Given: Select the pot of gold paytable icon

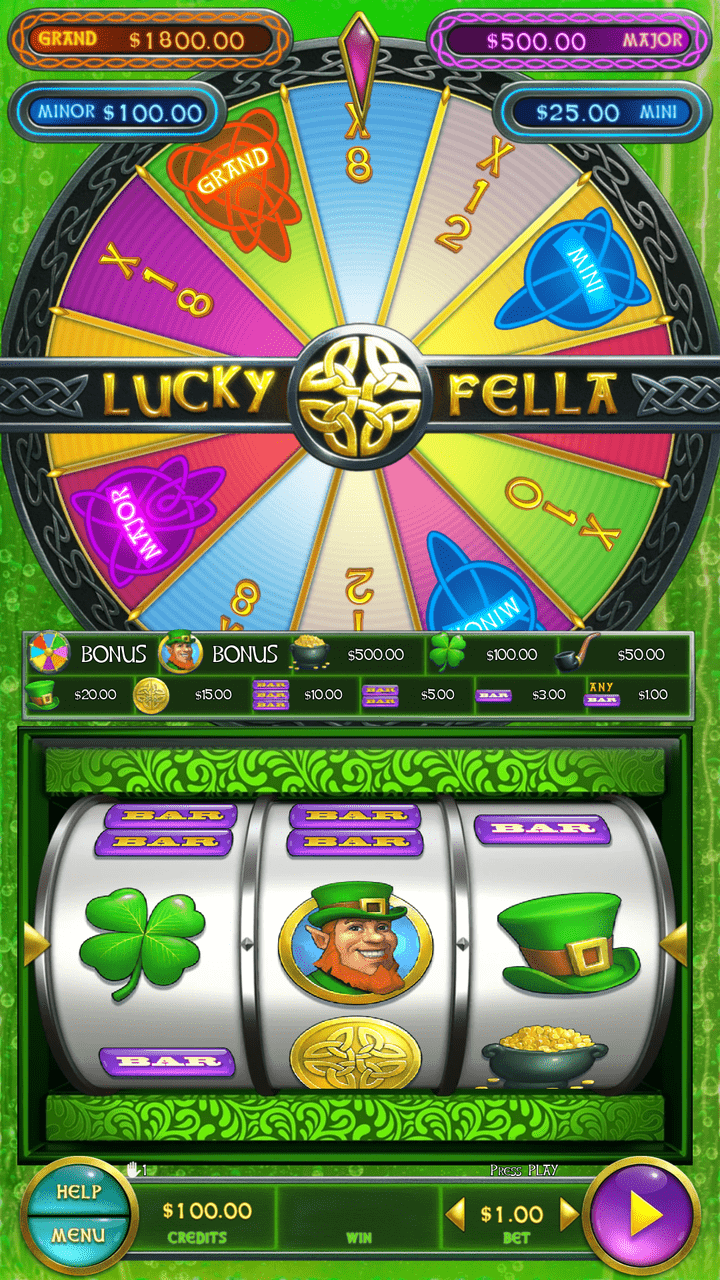Looking at the screenshot, I should pyautogui.click(x=313, y=653).
